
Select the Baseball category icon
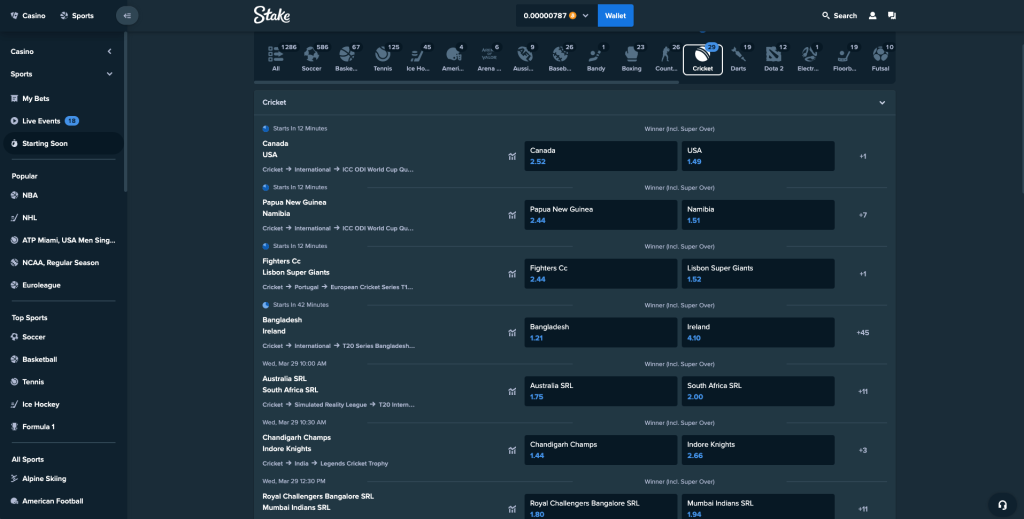click(x=560, y=59)
